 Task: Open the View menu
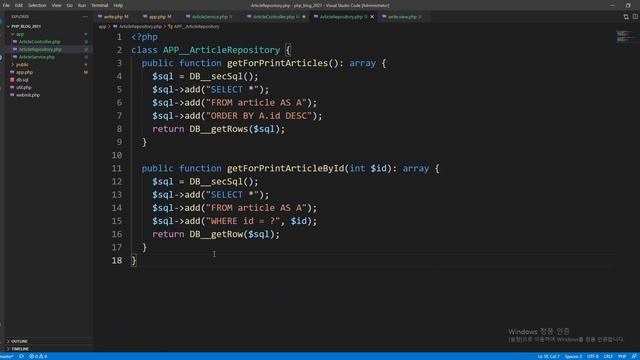56,5
